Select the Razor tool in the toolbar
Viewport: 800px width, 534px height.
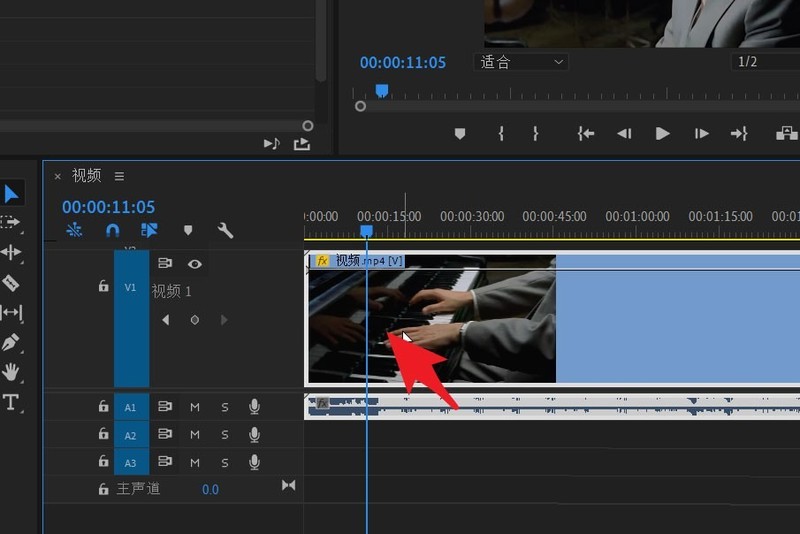[11, 283]
